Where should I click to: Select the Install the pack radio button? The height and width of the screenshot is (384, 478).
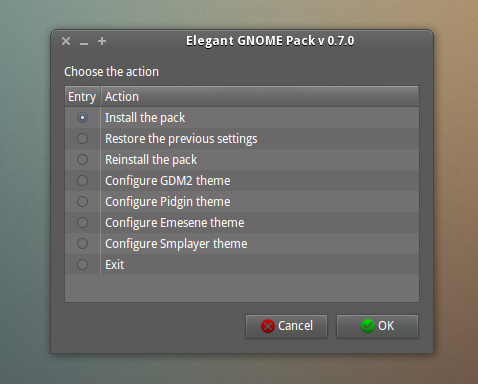tap(82, 118)
